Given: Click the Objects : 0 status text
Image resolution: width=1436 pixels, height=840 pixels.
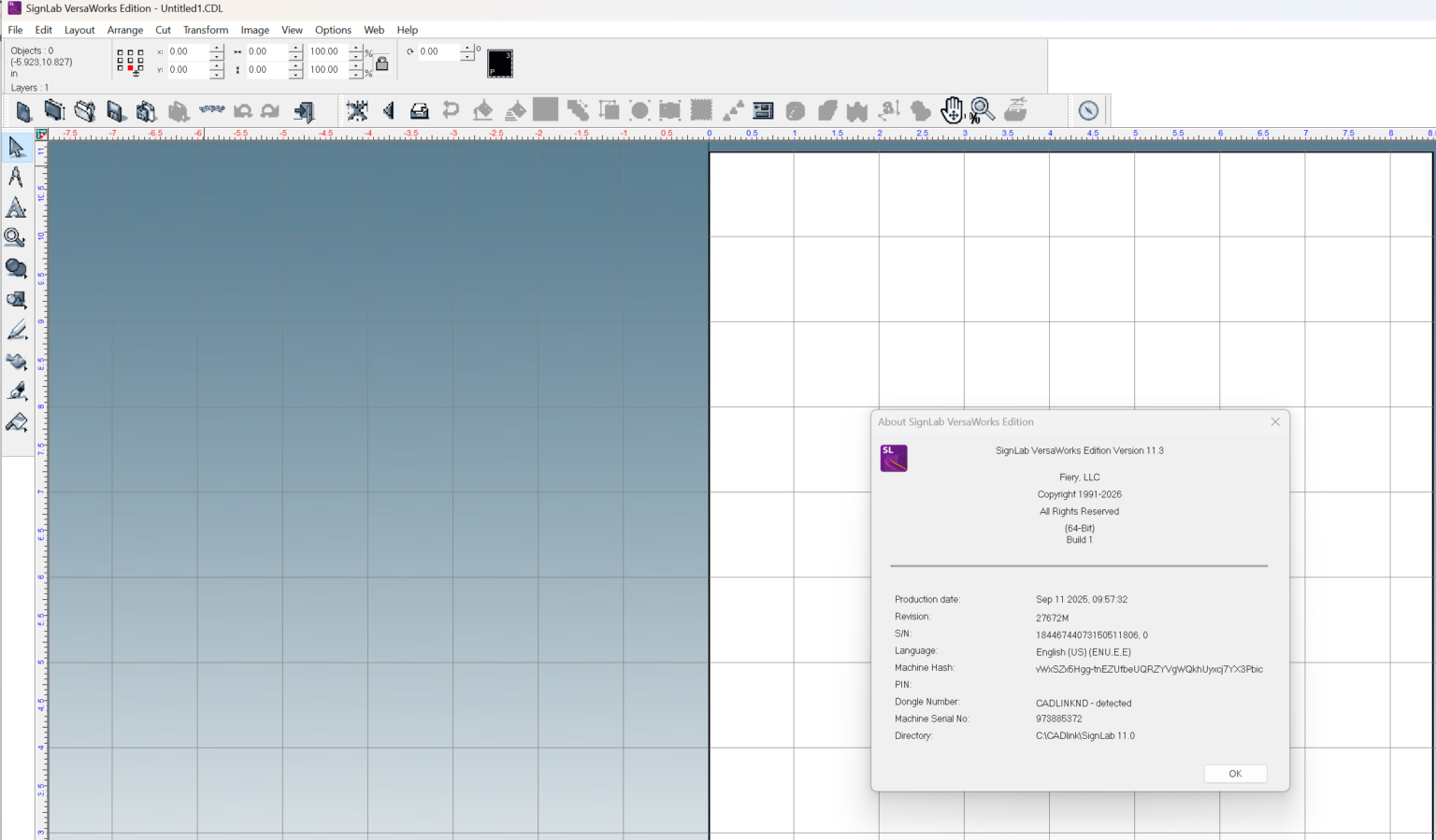Looking at the screenshot, I should tap(32, 50).
